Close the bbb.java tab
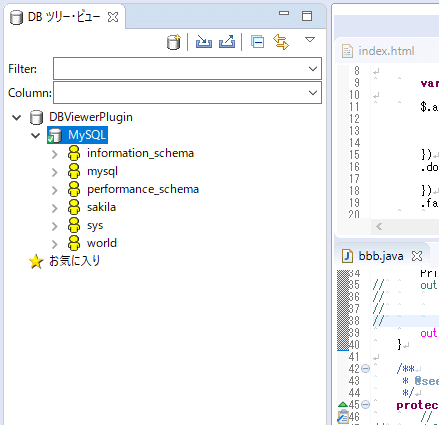Screen dimensions: 439x425 pos(417,256)
